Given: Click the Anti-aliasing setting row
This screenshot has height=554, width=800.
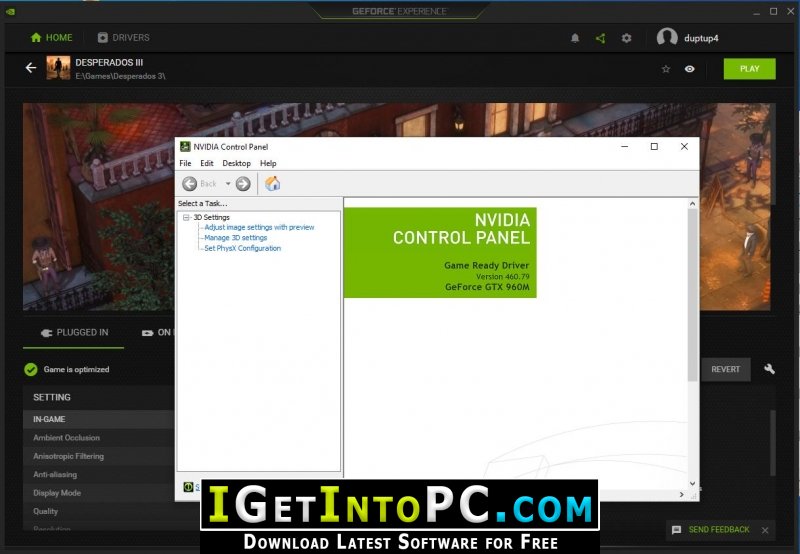Looking at the screenshot, I should point(98,474).
